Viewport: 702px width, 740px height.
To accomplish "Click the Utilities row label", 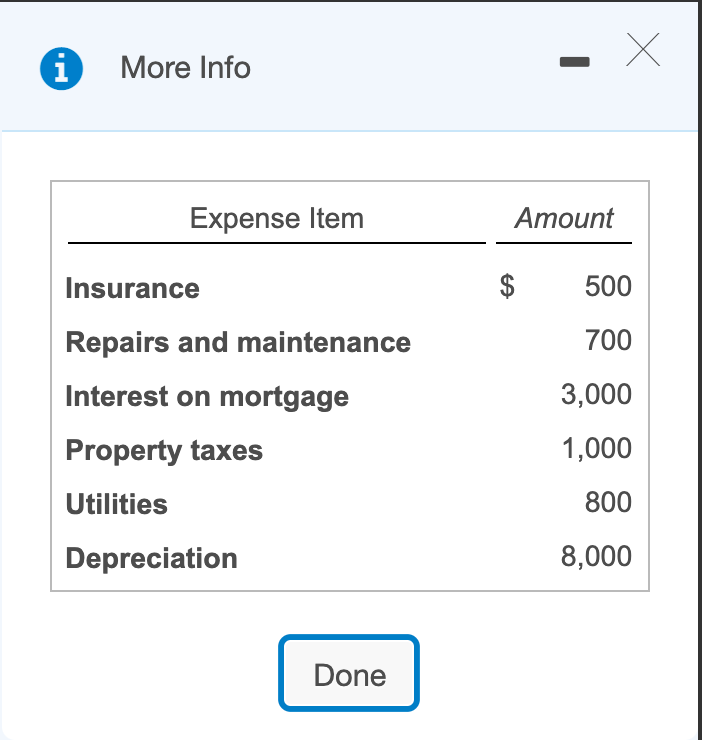I will click(116, 505).
